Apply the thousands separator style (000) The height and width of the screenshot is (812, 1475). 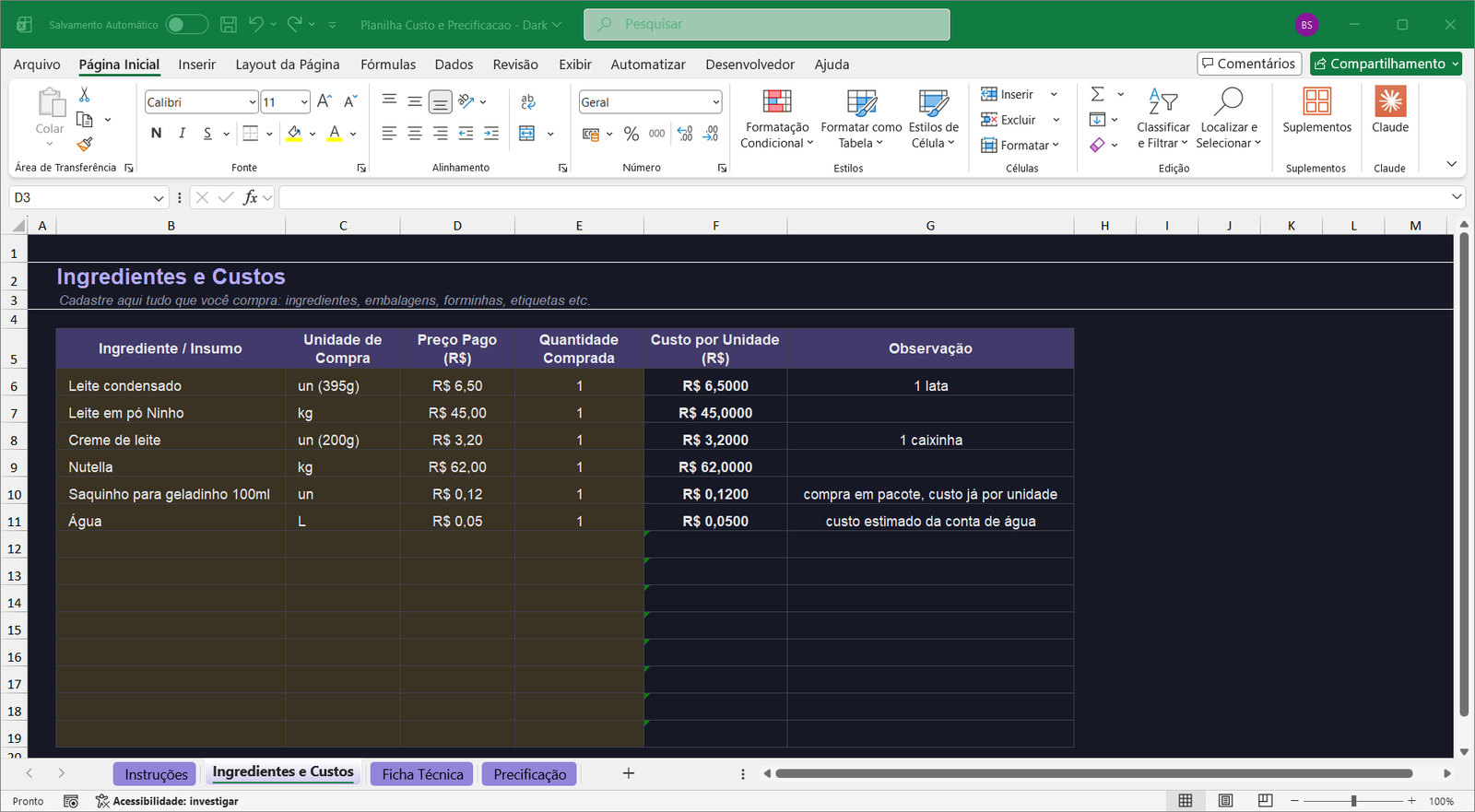(656, 134)
